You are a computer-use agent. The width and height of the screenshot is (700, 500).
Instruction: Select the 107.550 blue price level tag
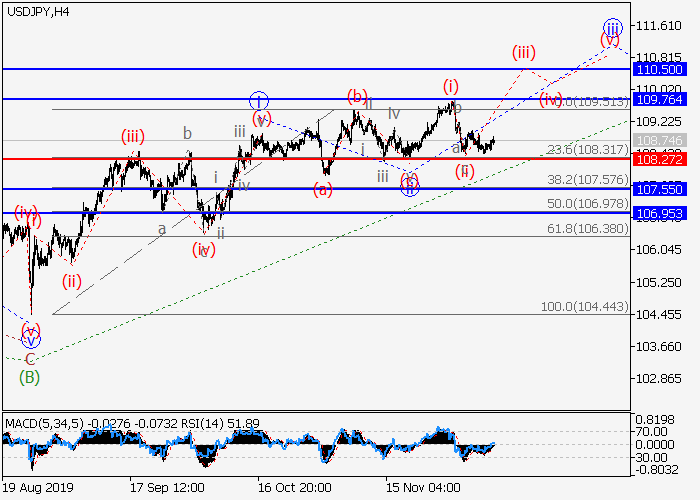659,188
